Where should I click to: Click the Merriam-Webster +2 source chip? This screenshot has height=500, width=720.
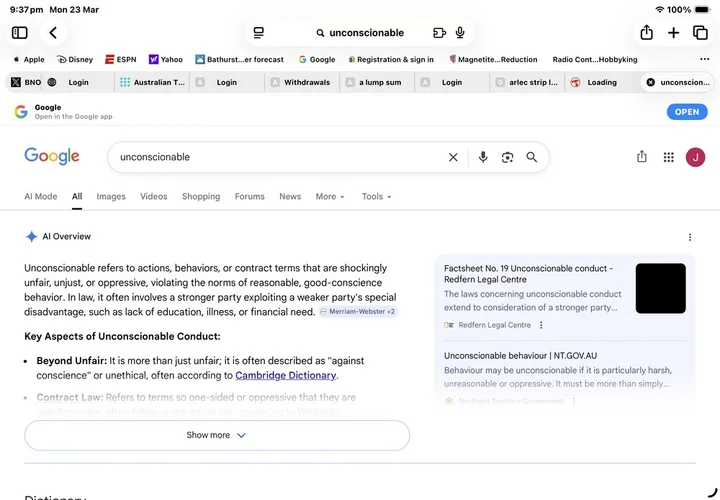click(x=358, y=311)
